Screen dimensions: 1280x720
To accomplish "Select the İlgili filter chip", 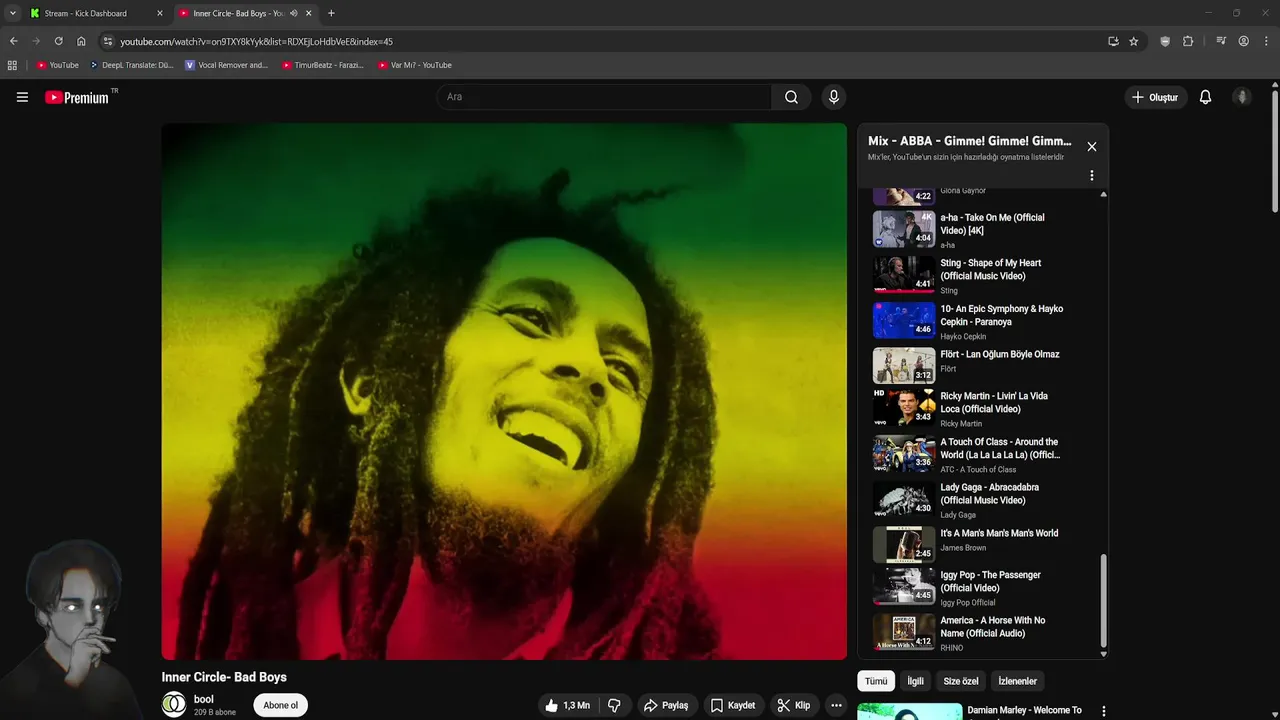I will pos(915,681).
